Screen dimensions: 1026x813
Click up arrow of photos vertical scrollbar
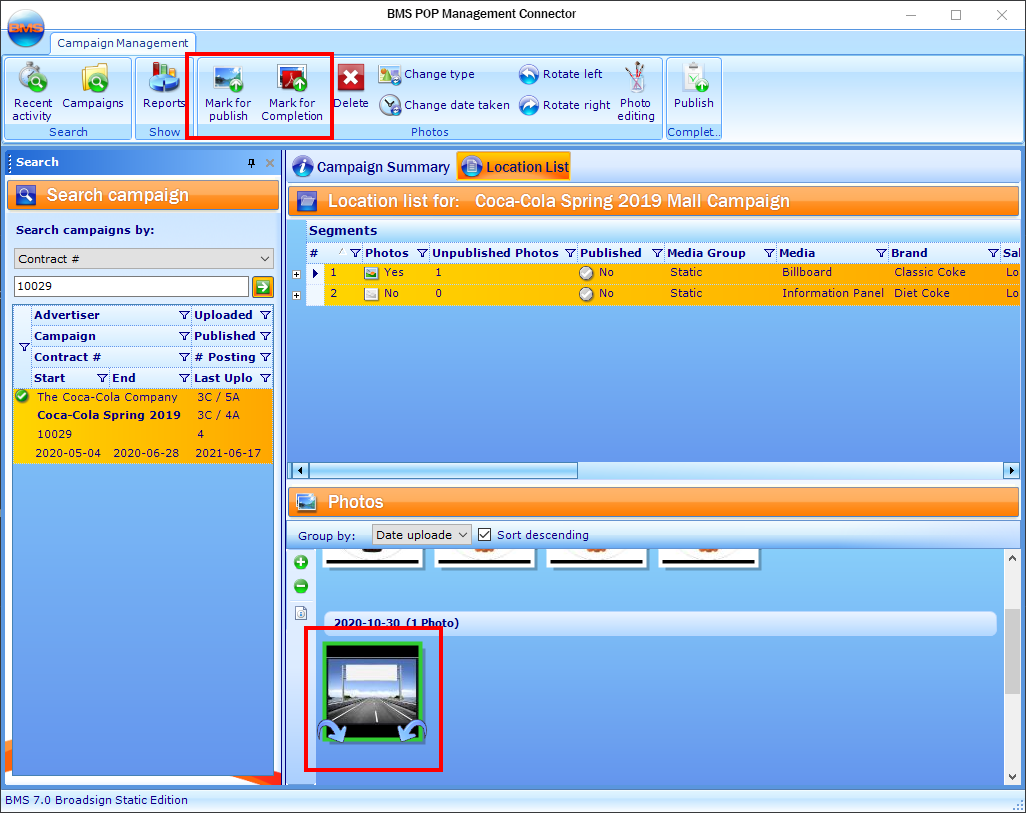(x=1012, y=558)
